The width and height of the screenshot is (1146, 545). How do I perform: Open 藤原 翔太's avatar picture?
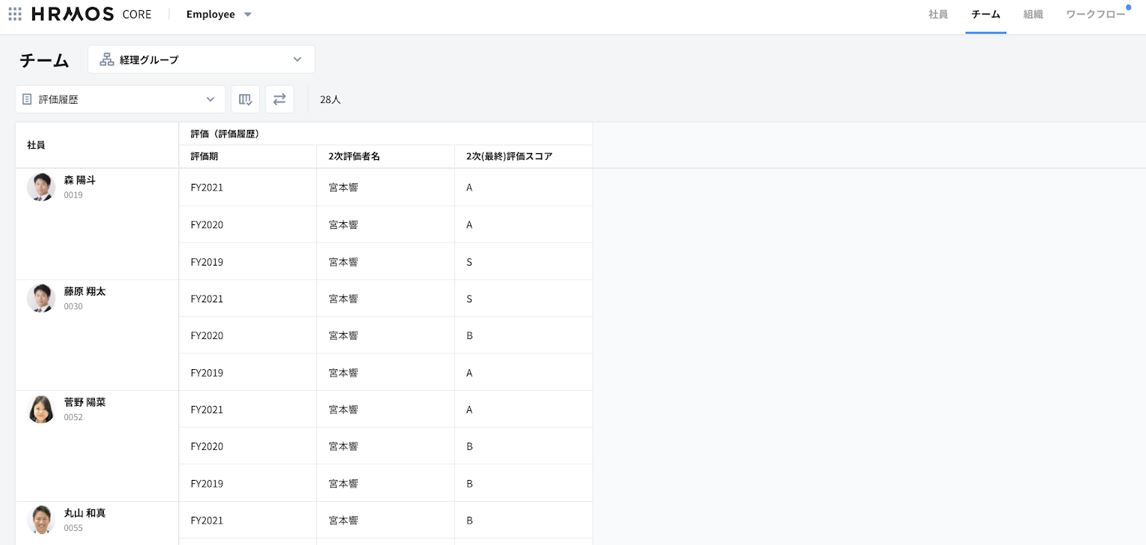tap(41, 298)
